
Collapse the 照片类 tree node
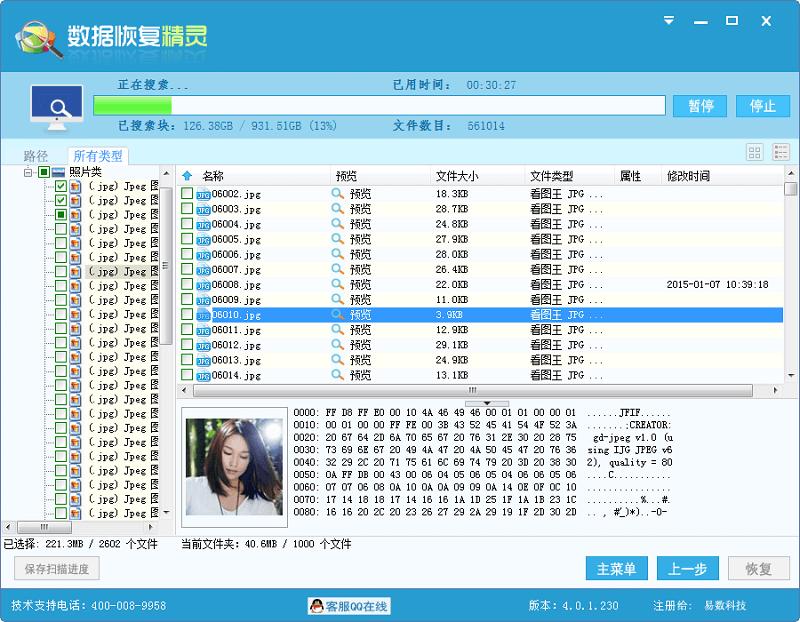pos(26,170)
